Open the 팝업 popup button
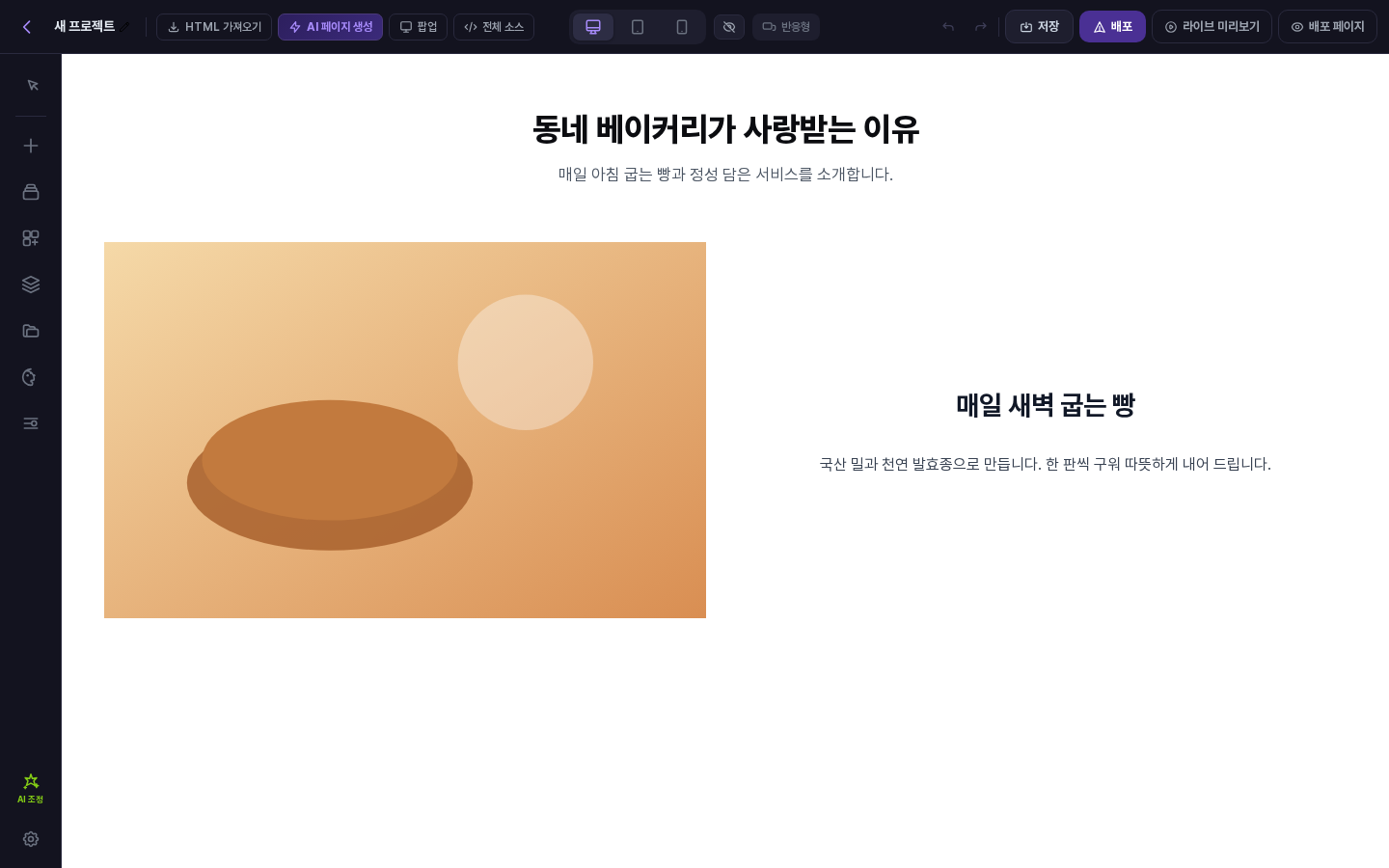 click(x=419, y=27)
